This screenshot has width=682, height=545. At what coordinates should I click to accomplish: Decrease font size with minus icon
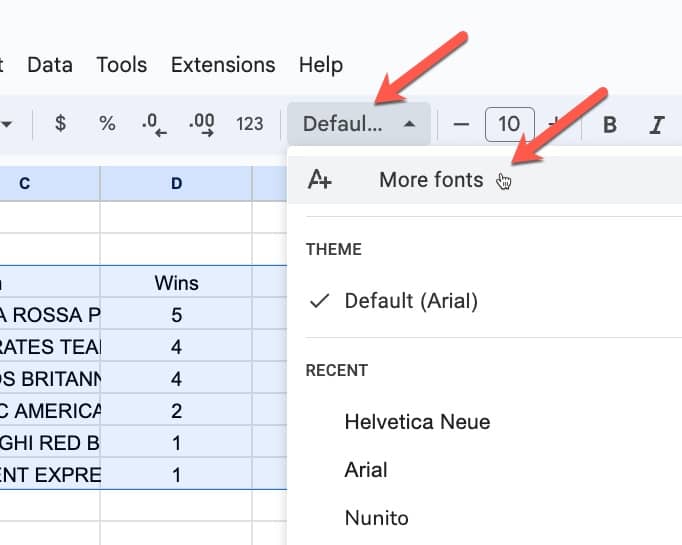tap(461, 124)
